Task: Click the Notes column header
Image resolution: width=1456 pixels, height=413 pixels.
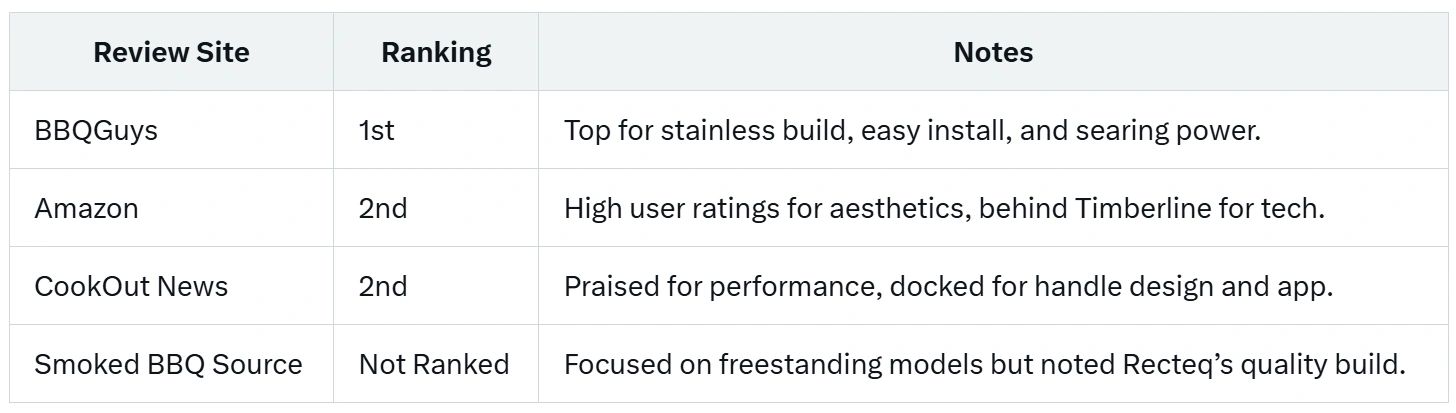Action: (993, 52)
